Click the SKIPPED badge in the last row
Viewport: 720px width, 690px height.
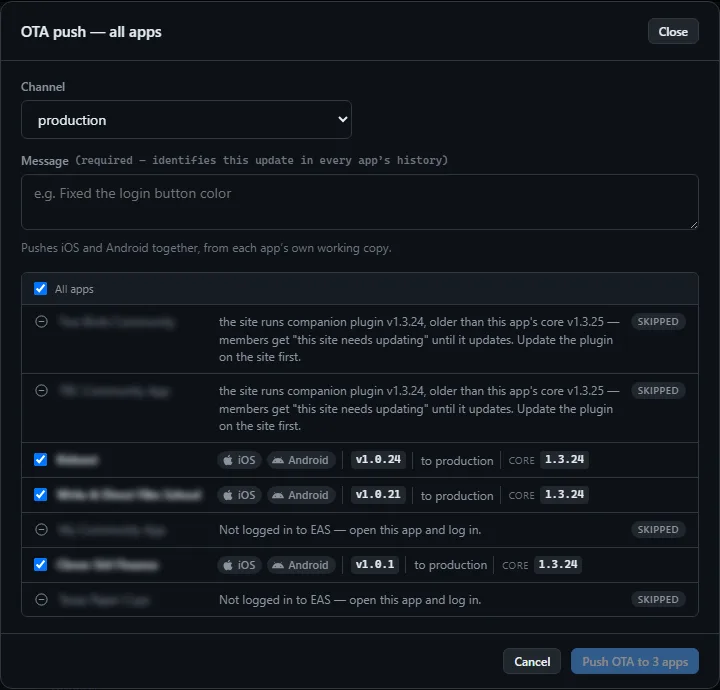[x=658, y=599]
